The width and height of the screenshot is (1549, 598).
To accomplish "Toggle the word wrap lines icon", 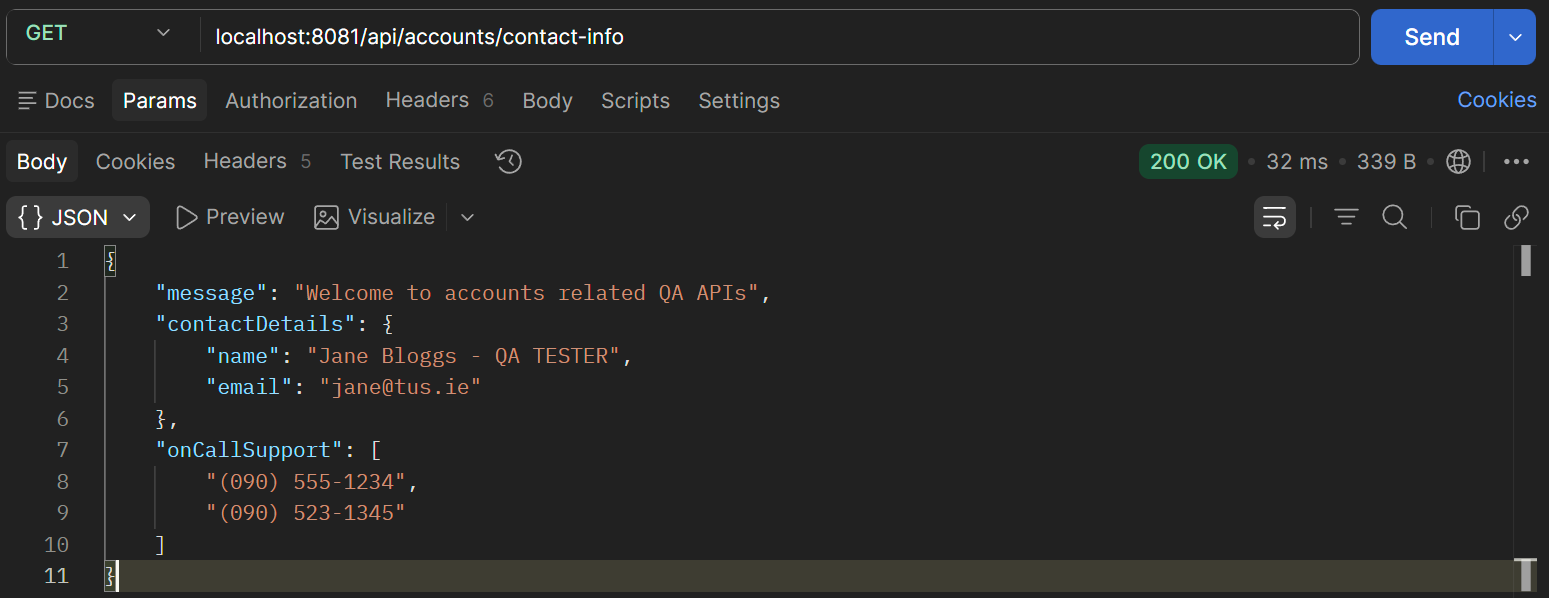I will [x=1275, y=217].
